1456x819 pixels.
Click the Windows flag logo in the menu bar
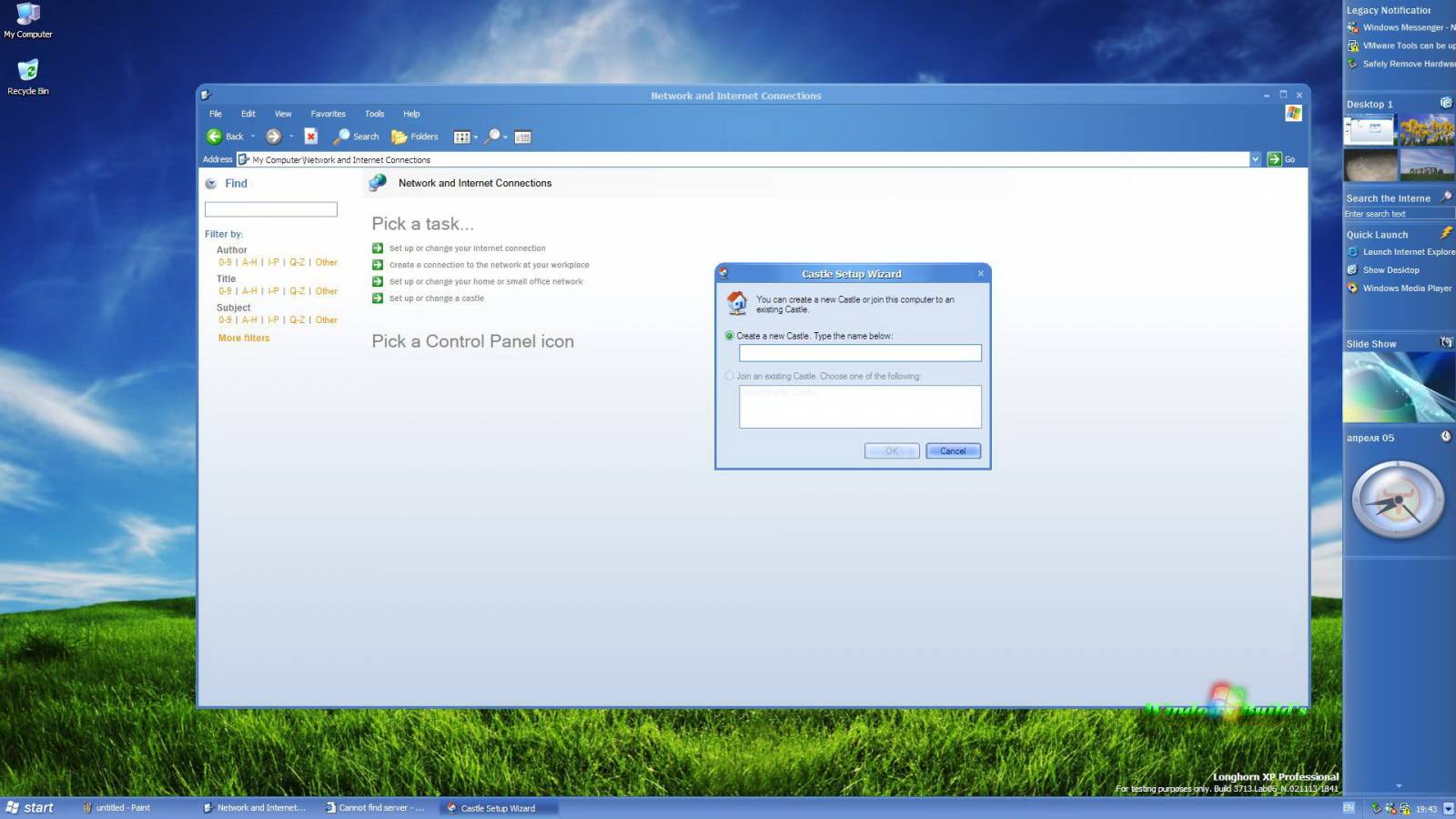tap(1293, 113)
